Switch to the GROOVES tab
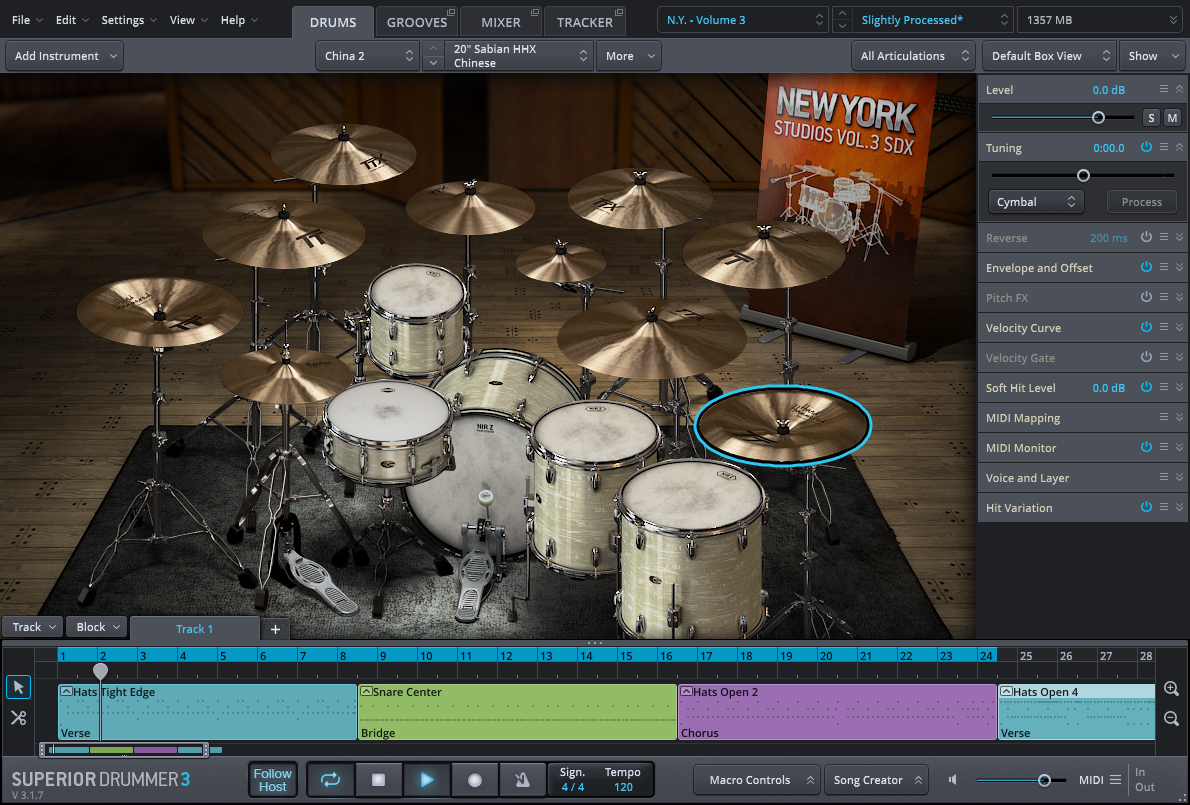 [417, 22]
